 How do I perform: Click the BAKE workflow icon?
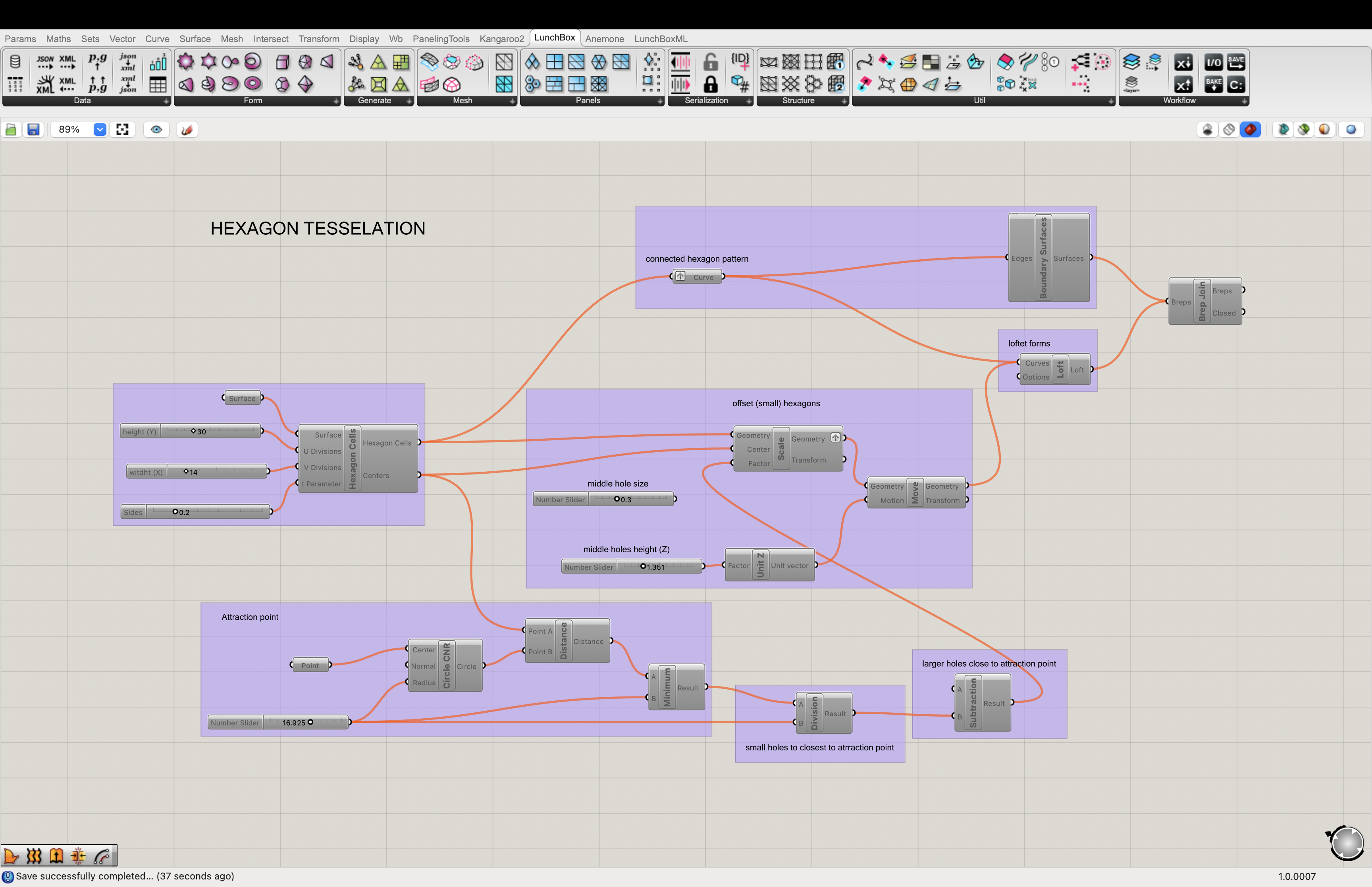[x=1213, y=84]
